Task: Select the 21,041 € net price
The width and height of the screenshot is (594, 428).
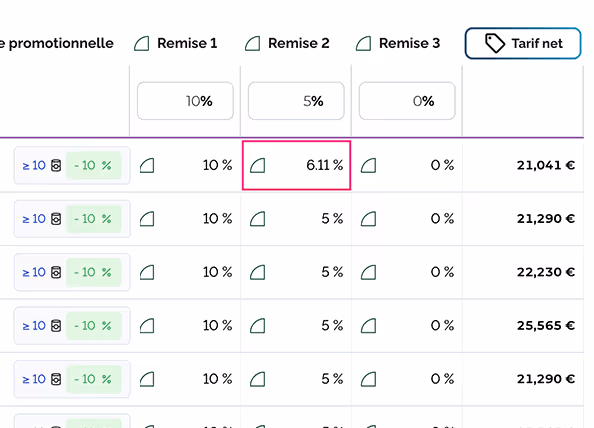Action: click(546, 165)
